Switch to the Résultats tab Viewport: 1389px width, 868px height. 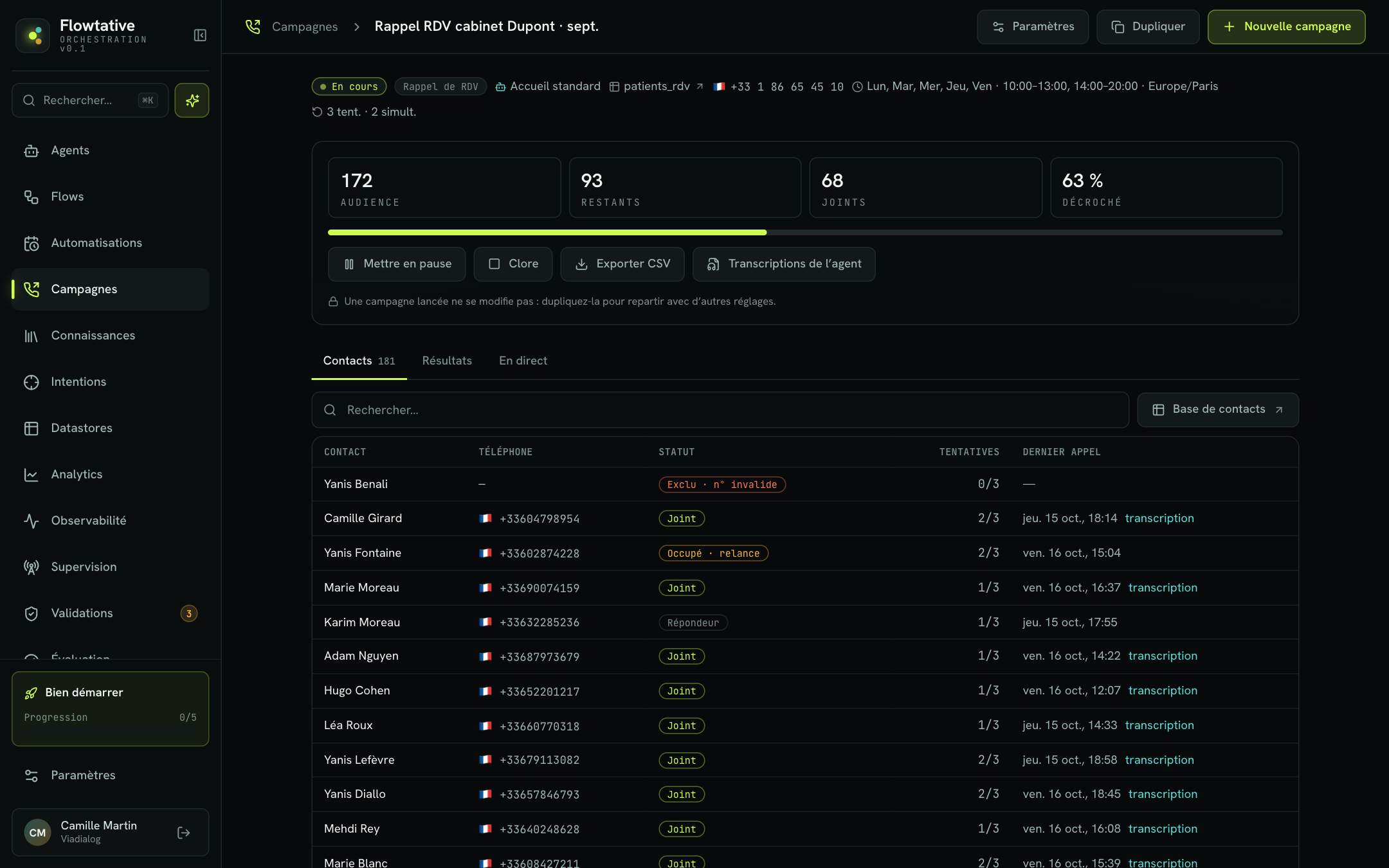447,361
